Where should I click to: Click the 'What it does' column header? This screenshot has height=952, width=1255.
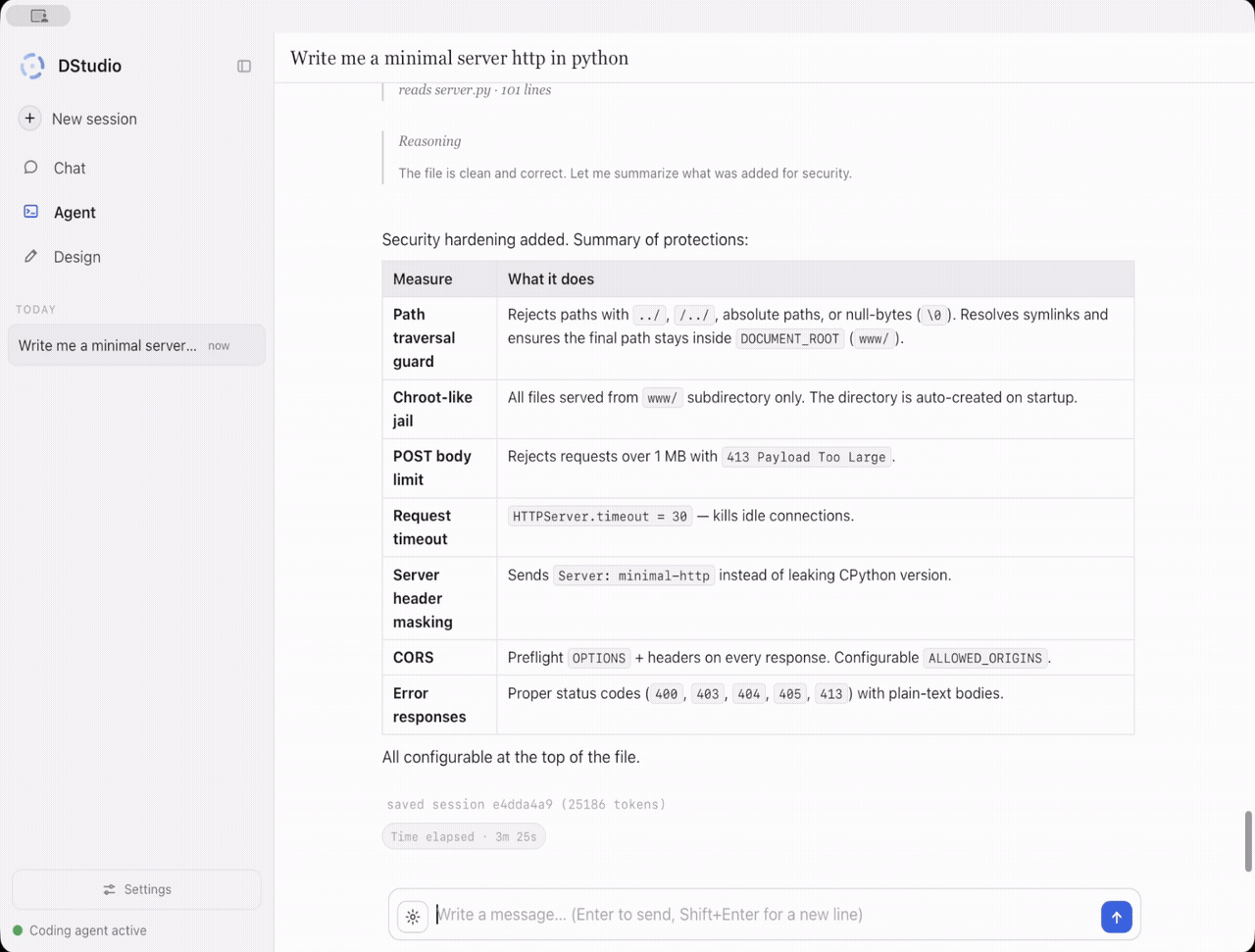tap(815, 279)
